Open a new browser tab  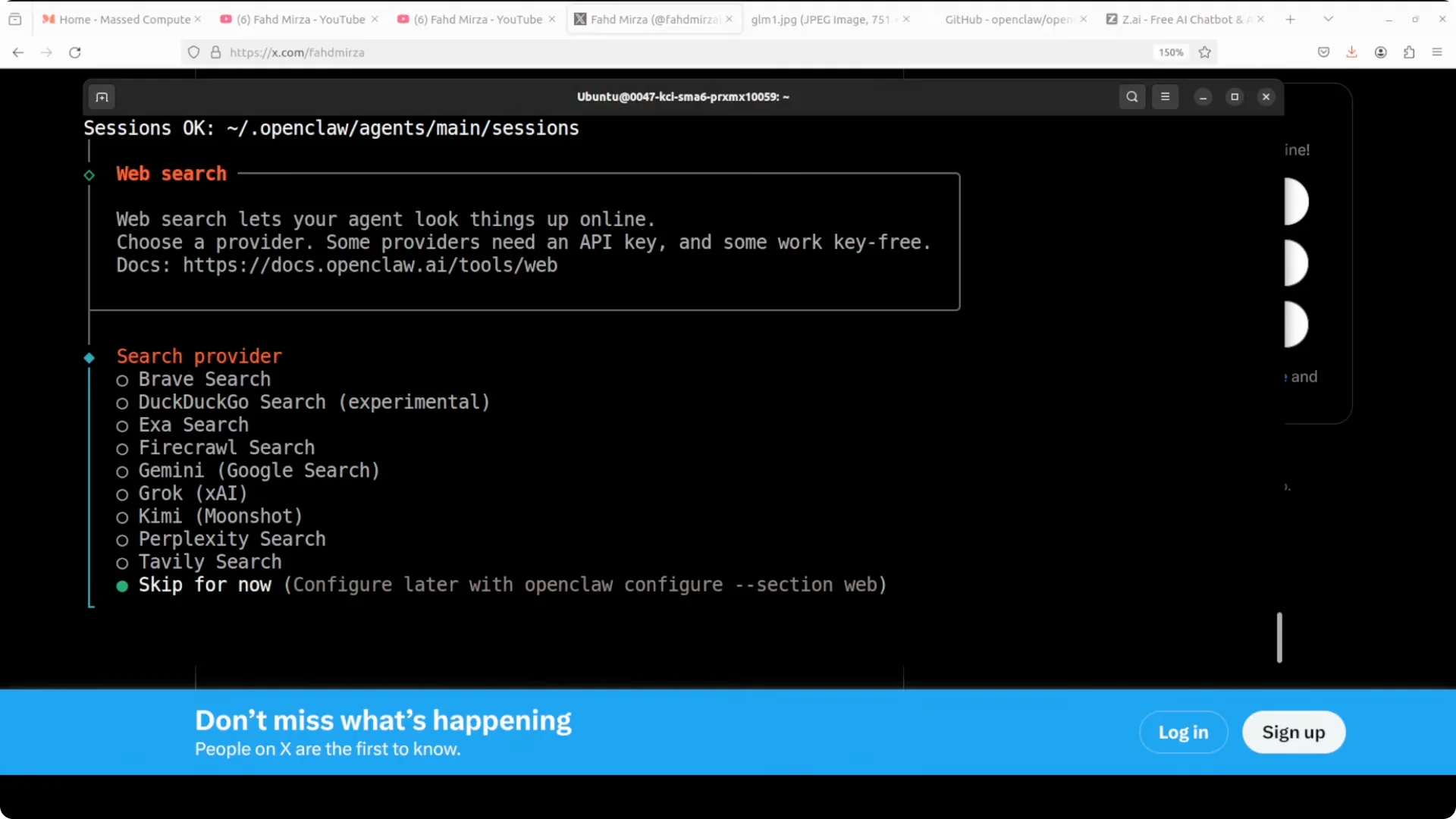[x=1290, y=19]
